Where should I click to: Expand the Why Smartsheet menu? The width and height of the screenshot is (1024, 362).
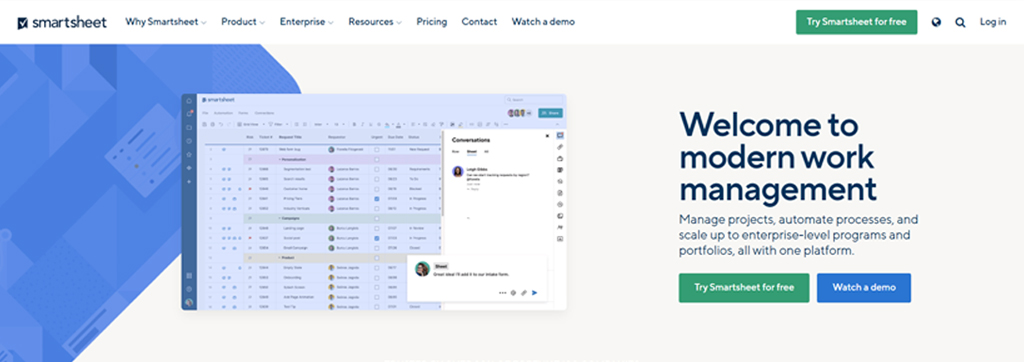pyautogui.click(x=166, y=22)
